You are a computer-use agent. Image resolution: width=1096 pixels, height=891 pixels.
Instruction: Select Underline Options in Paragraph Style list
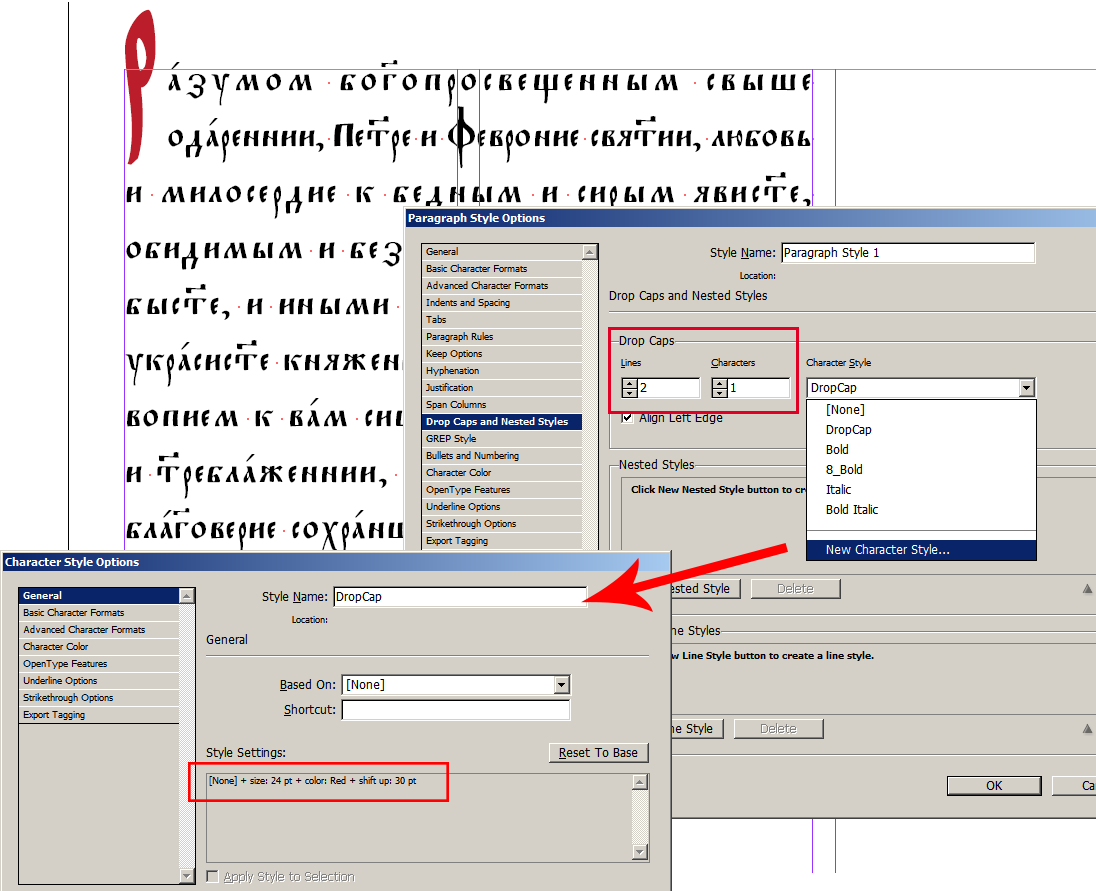click(x=502, y=507)
